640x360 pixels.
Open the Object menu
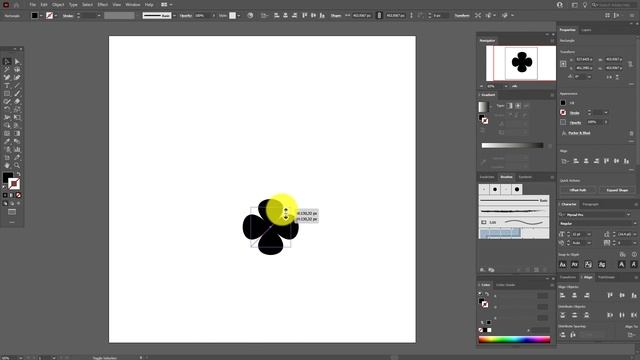[58, 4]
